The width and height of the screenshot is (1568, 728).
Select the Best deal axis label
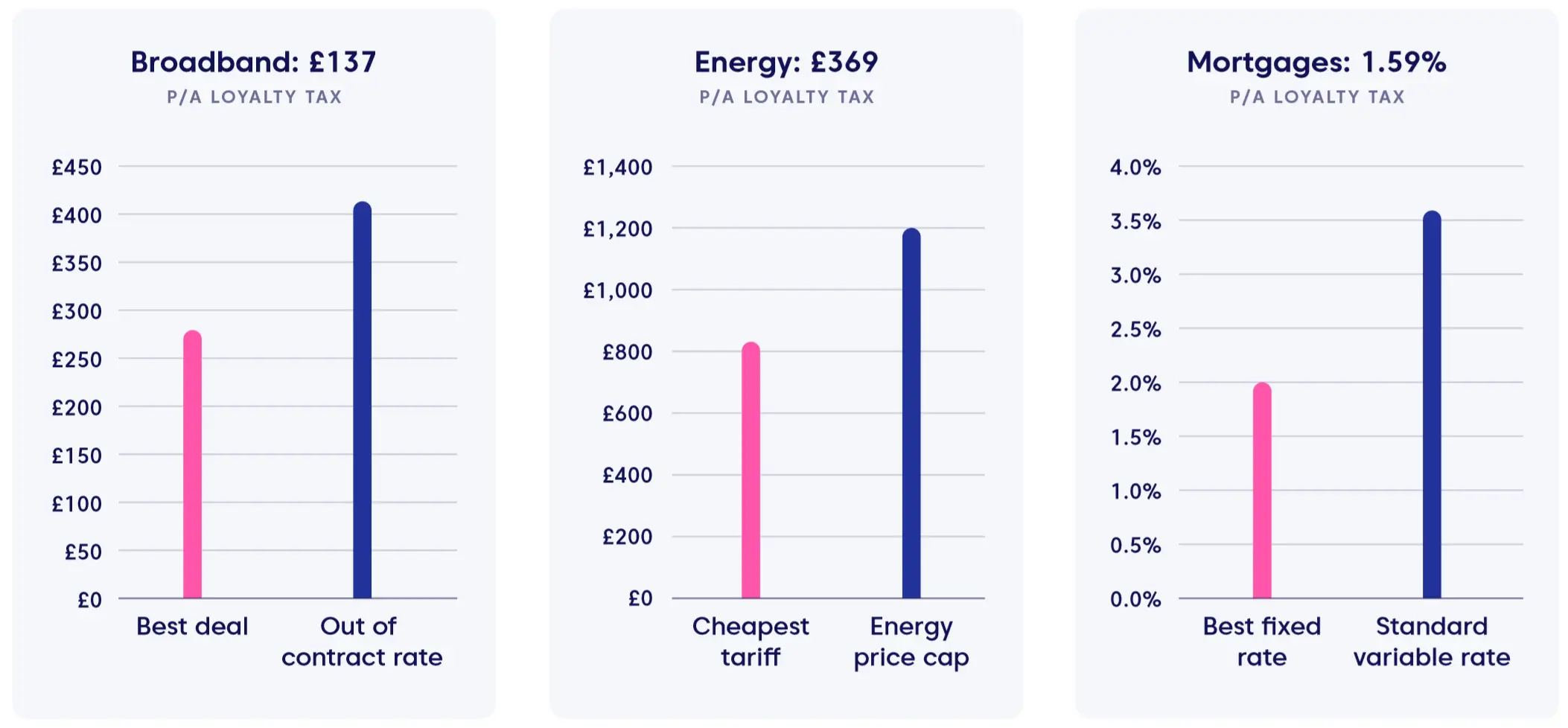pos(192,626)
